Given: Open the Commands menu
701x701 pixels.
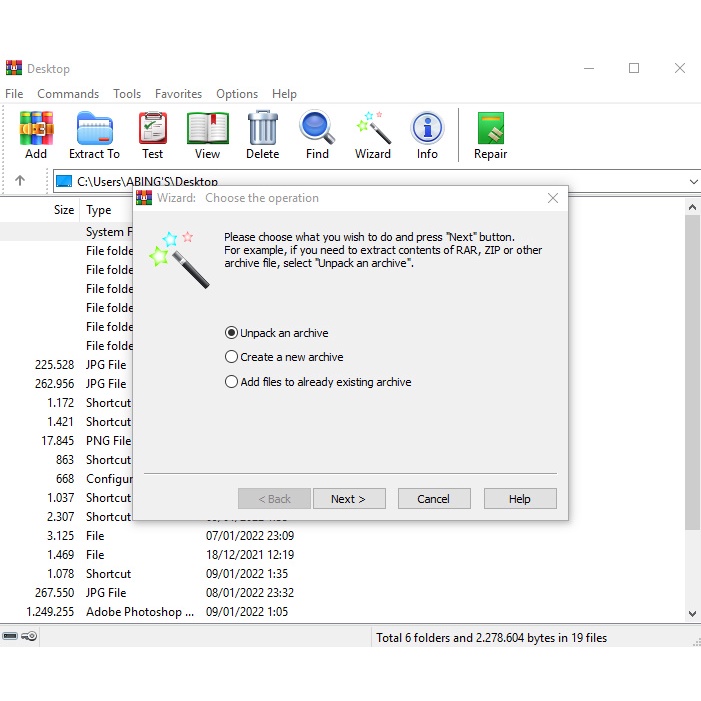Looking at the screenshot, I should (68, 94).
